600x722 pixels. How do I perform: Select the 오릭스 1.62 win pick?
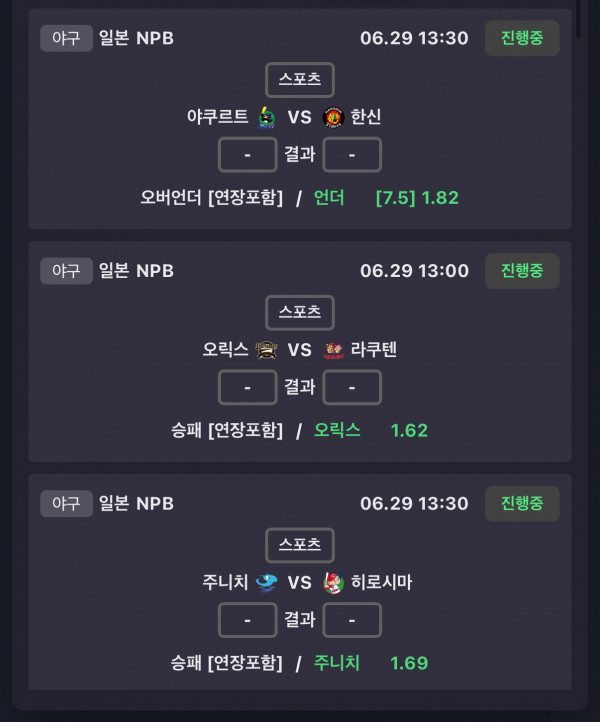pyautogui.click(x=371, y=431)
